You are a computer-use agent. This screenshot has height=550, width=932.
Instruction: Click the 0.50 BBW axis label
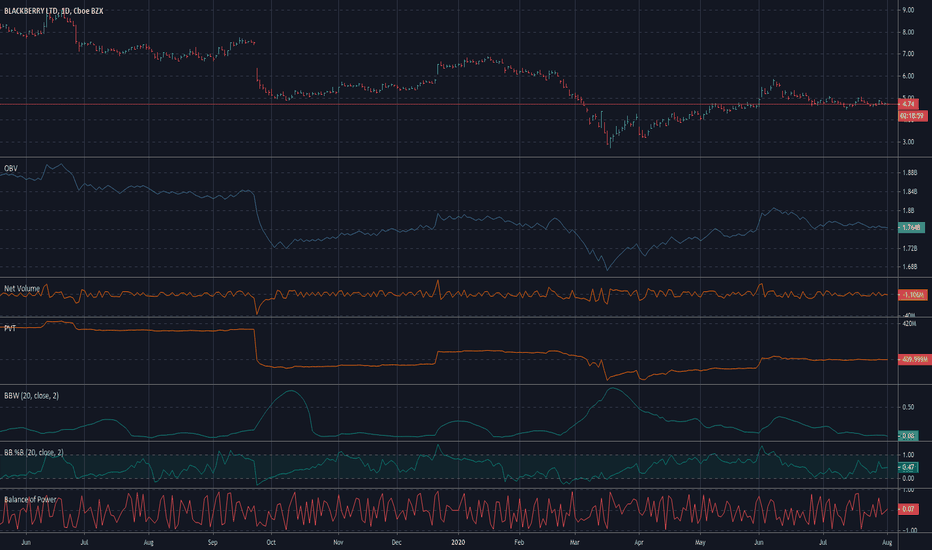point(908,407)
